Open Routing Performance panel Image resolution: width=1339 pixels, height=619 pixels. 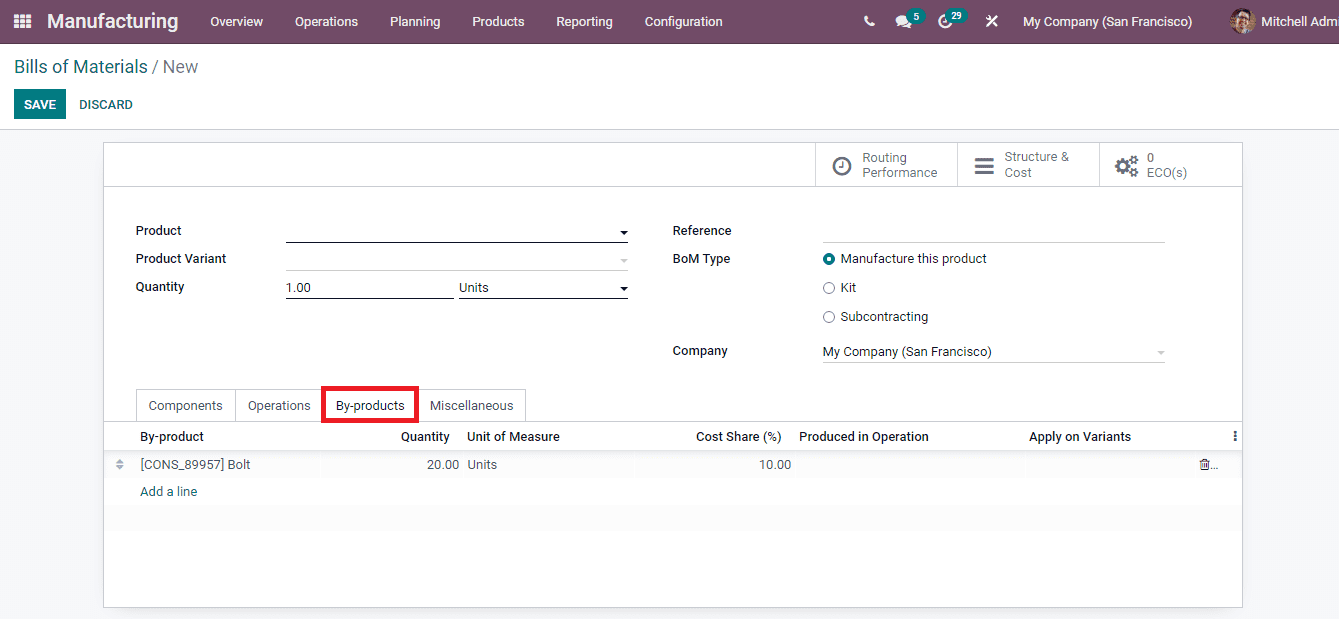click(x=886, y=164)
